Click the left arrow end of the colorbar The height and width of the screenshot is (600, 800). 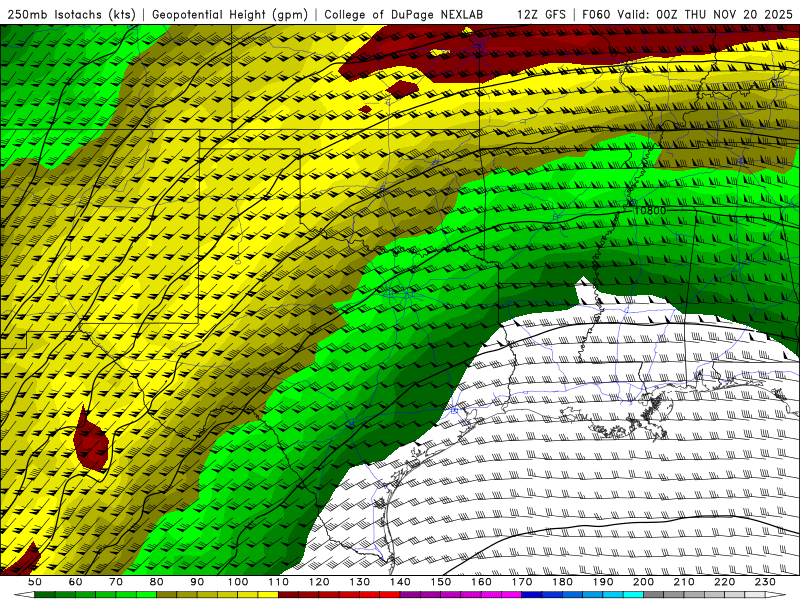23,595
